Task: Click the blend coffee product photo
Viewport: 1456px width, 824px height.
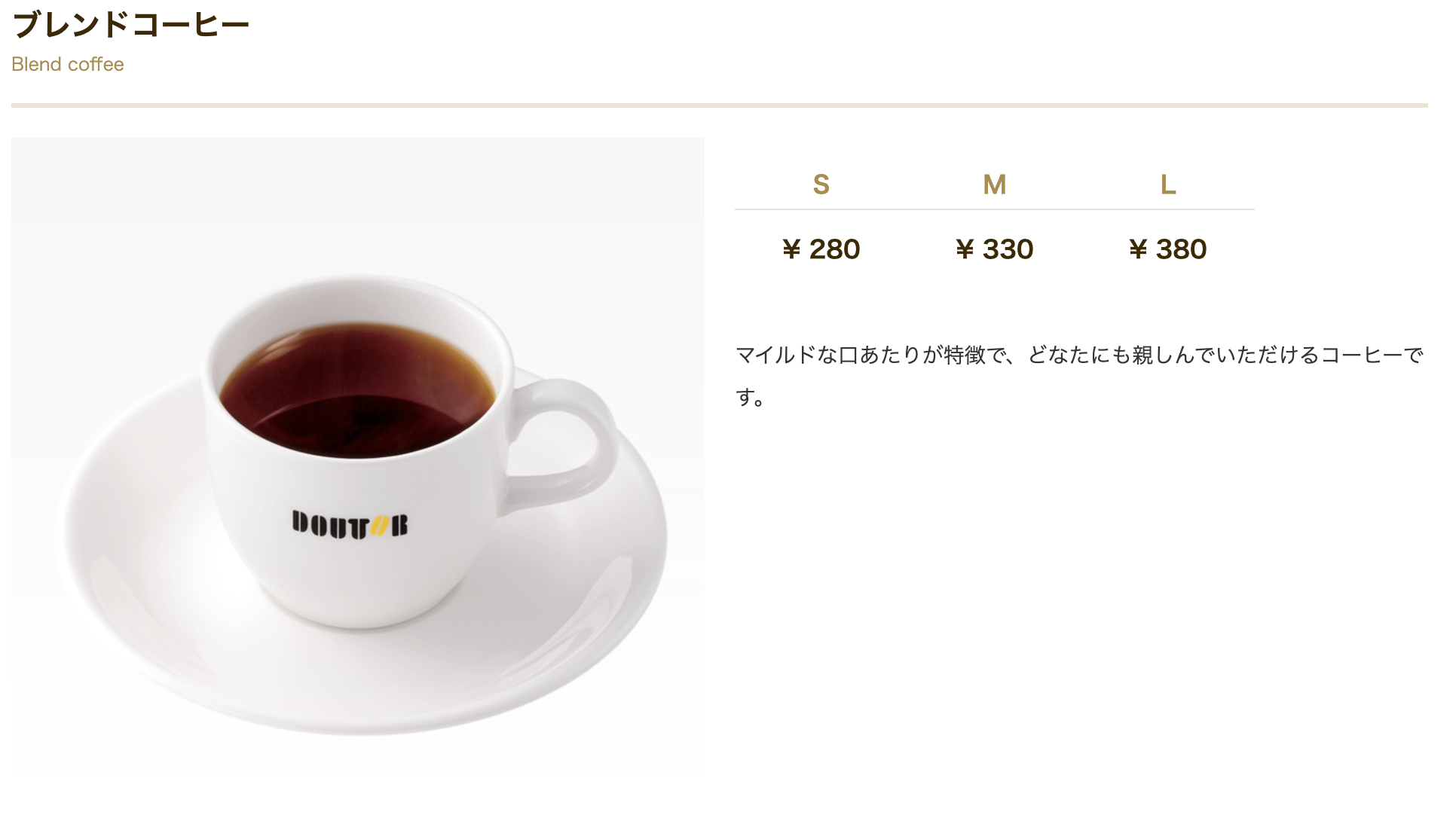Action: coord(358,457)
